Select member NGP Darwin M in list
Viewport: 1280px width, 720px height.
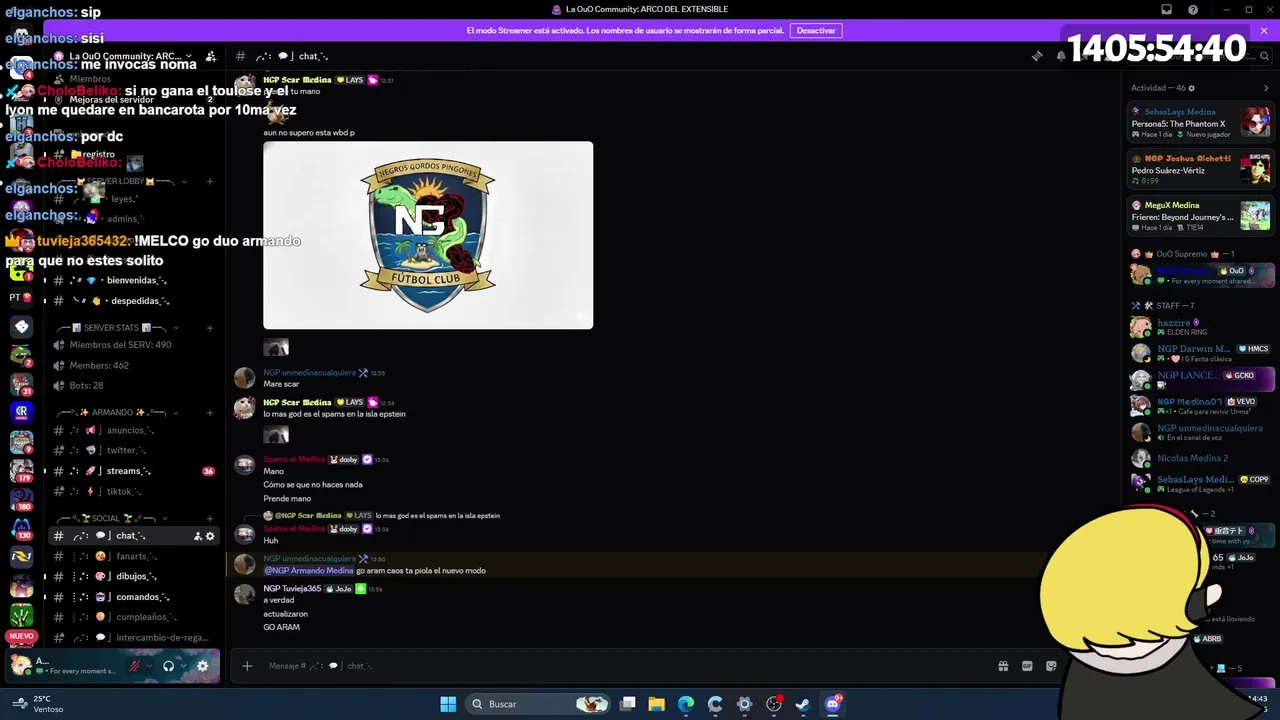pyautogui.click(x=1200, y=353)
